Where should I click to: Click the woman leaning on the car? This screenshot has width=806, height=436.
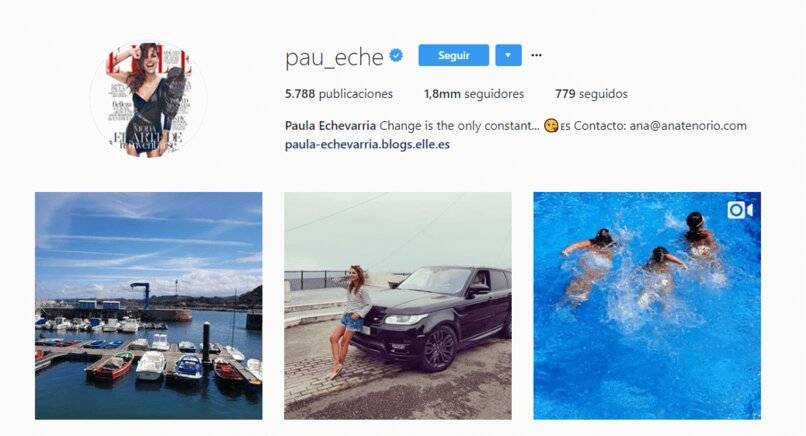coord(351,321)
